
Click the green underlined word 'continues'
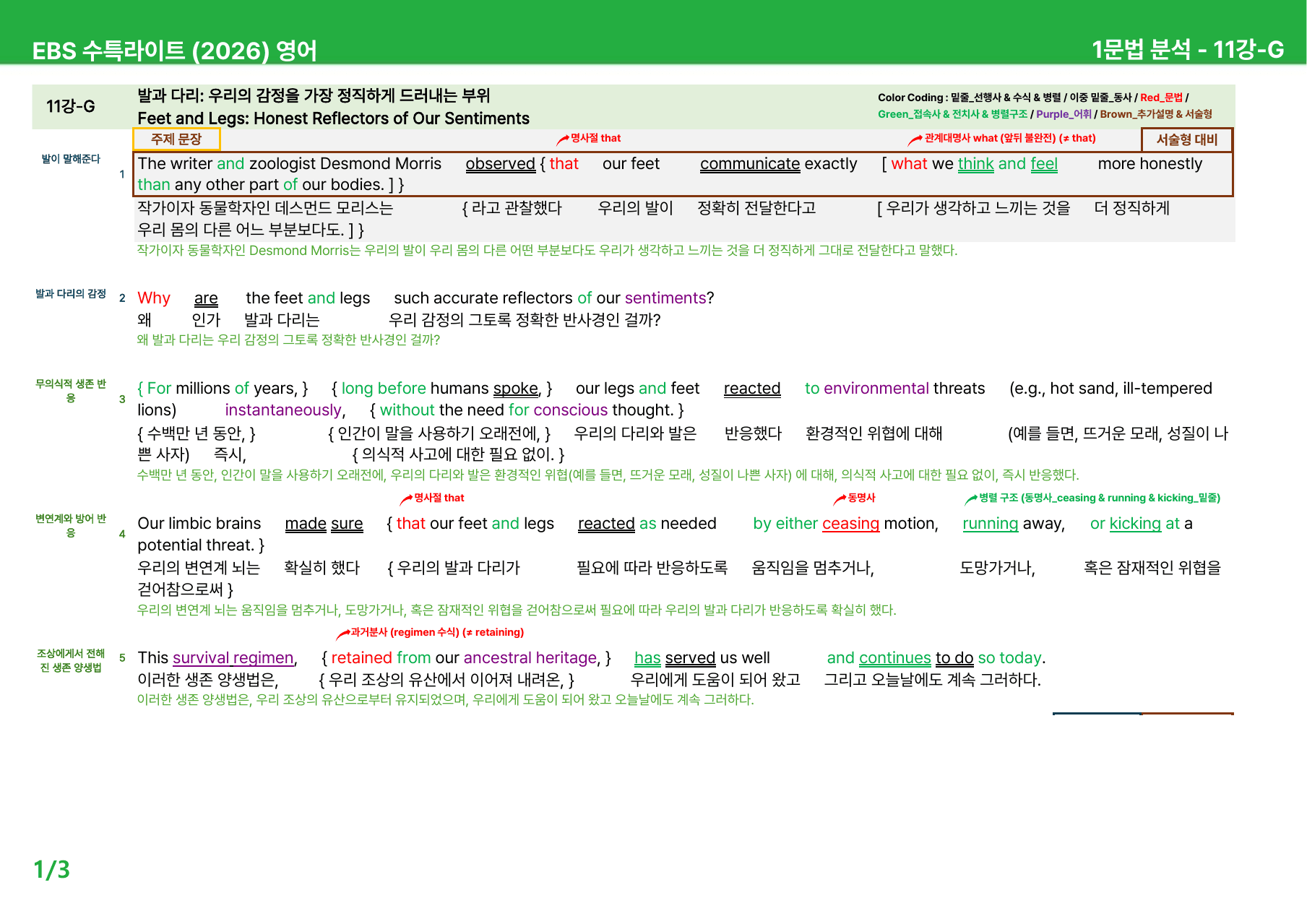(x=894, y=658)
